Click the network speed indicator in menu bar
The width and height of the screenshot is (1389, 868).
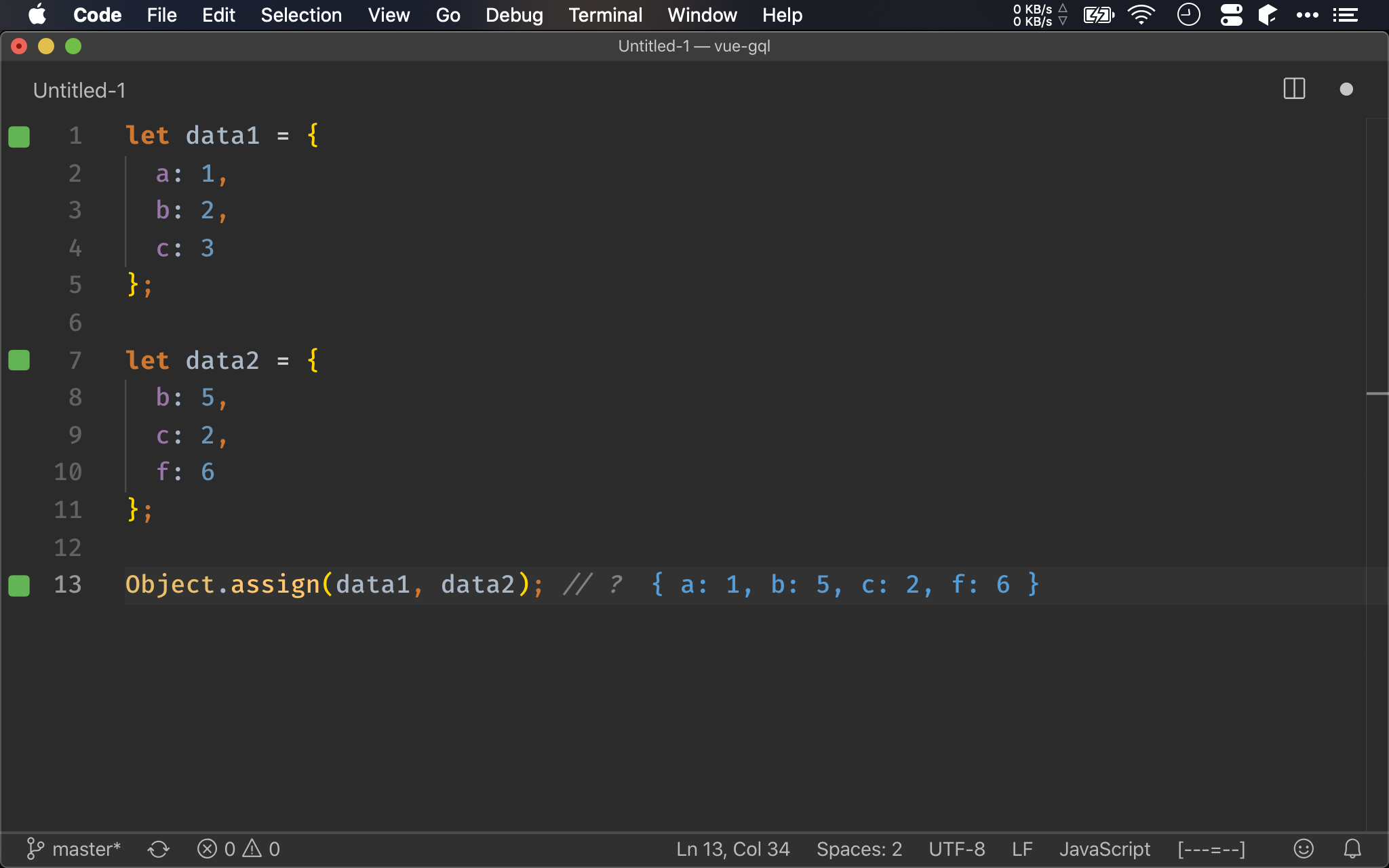[1040, 15]
